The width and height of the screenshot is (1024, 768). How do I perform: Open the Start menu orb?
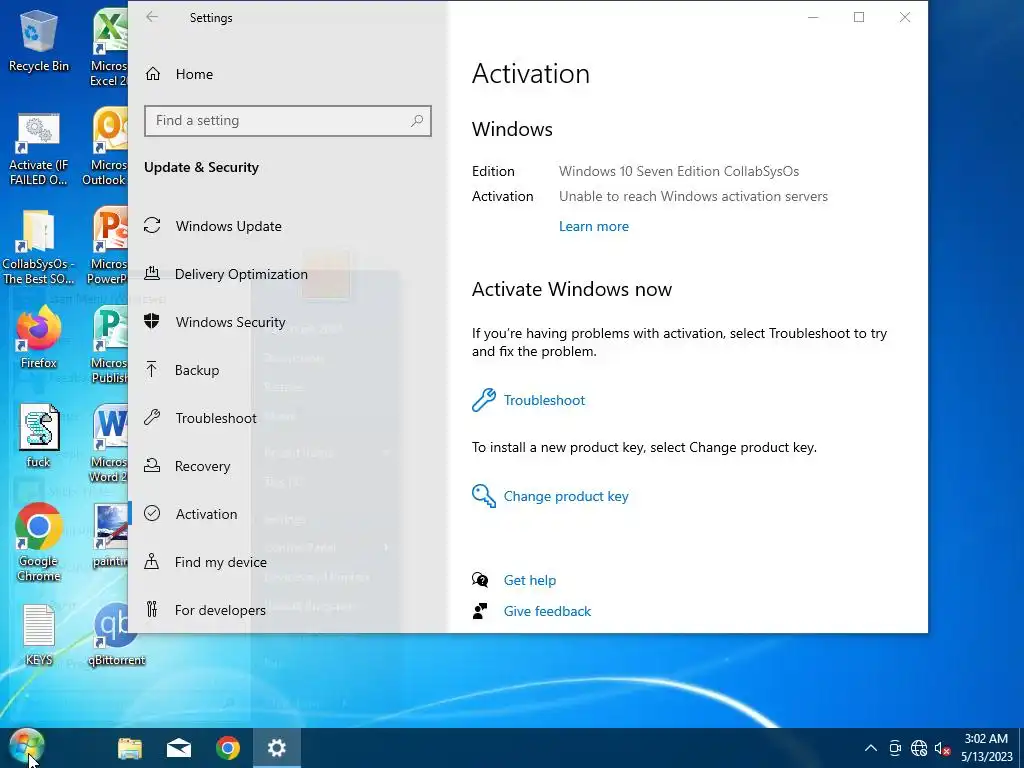tap(27, 747)
